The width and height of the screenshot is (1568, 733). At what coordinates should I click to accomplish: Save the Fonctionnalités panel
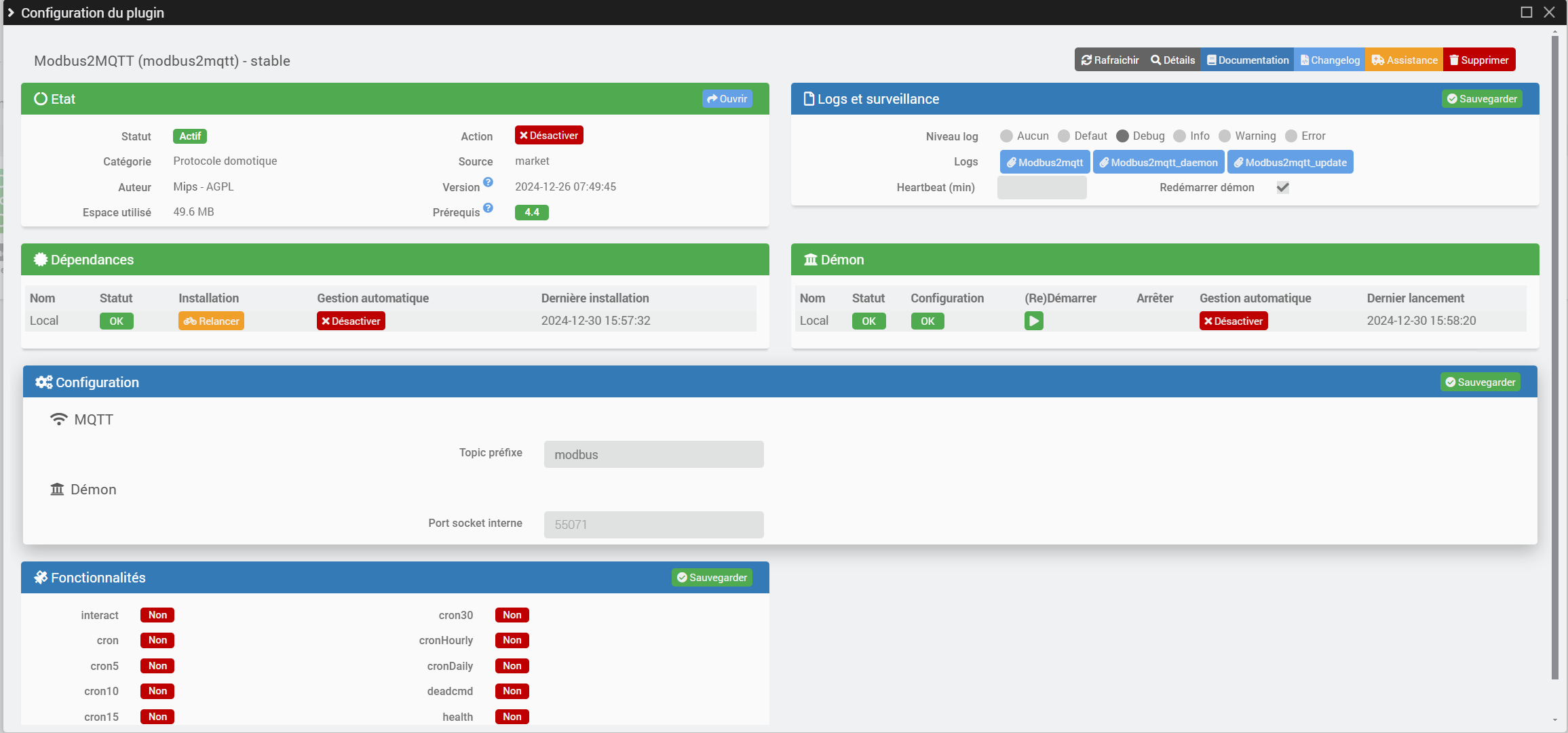tap(712, 578)
